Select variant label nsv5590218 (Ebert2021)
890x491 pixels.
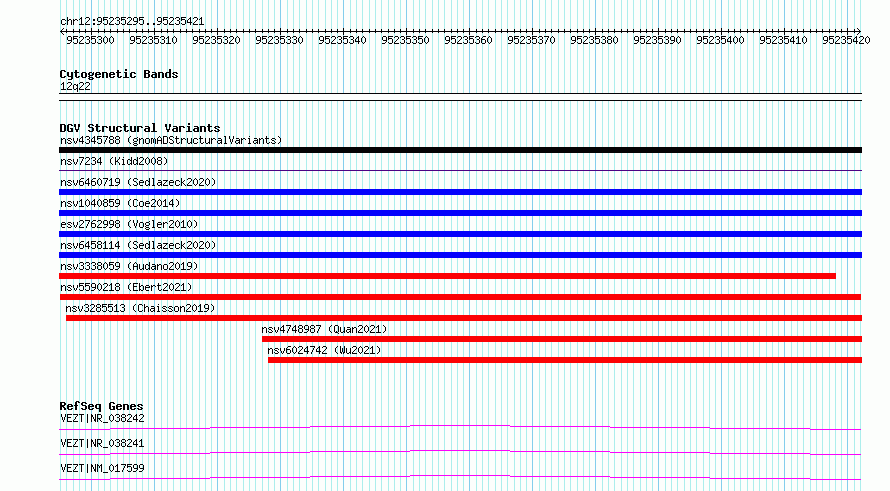tap(126, 287)
